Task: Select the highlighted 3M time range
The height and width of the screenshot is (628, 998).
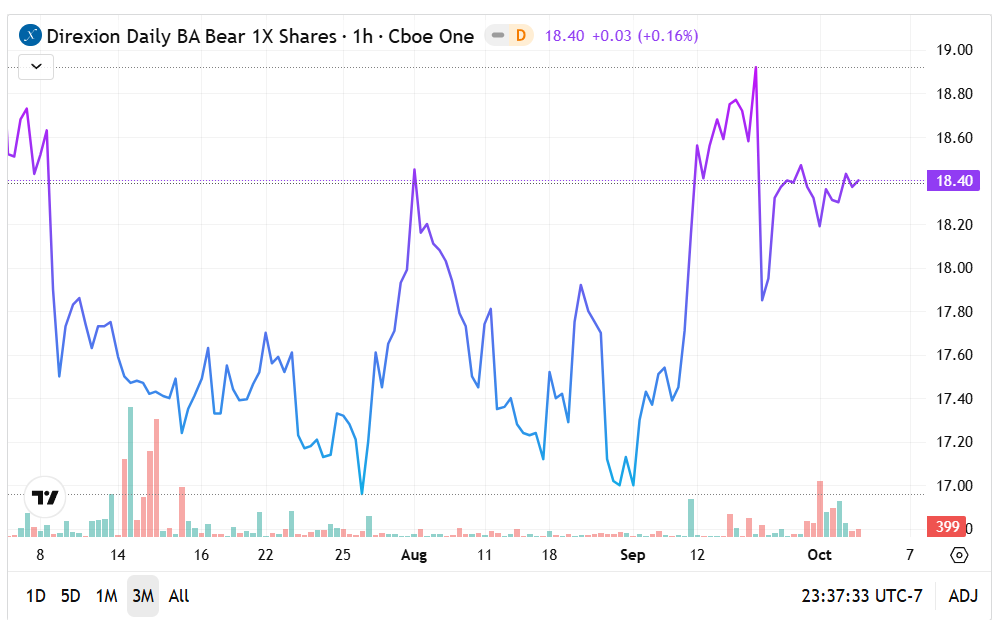Action: [x=142, y=596]
